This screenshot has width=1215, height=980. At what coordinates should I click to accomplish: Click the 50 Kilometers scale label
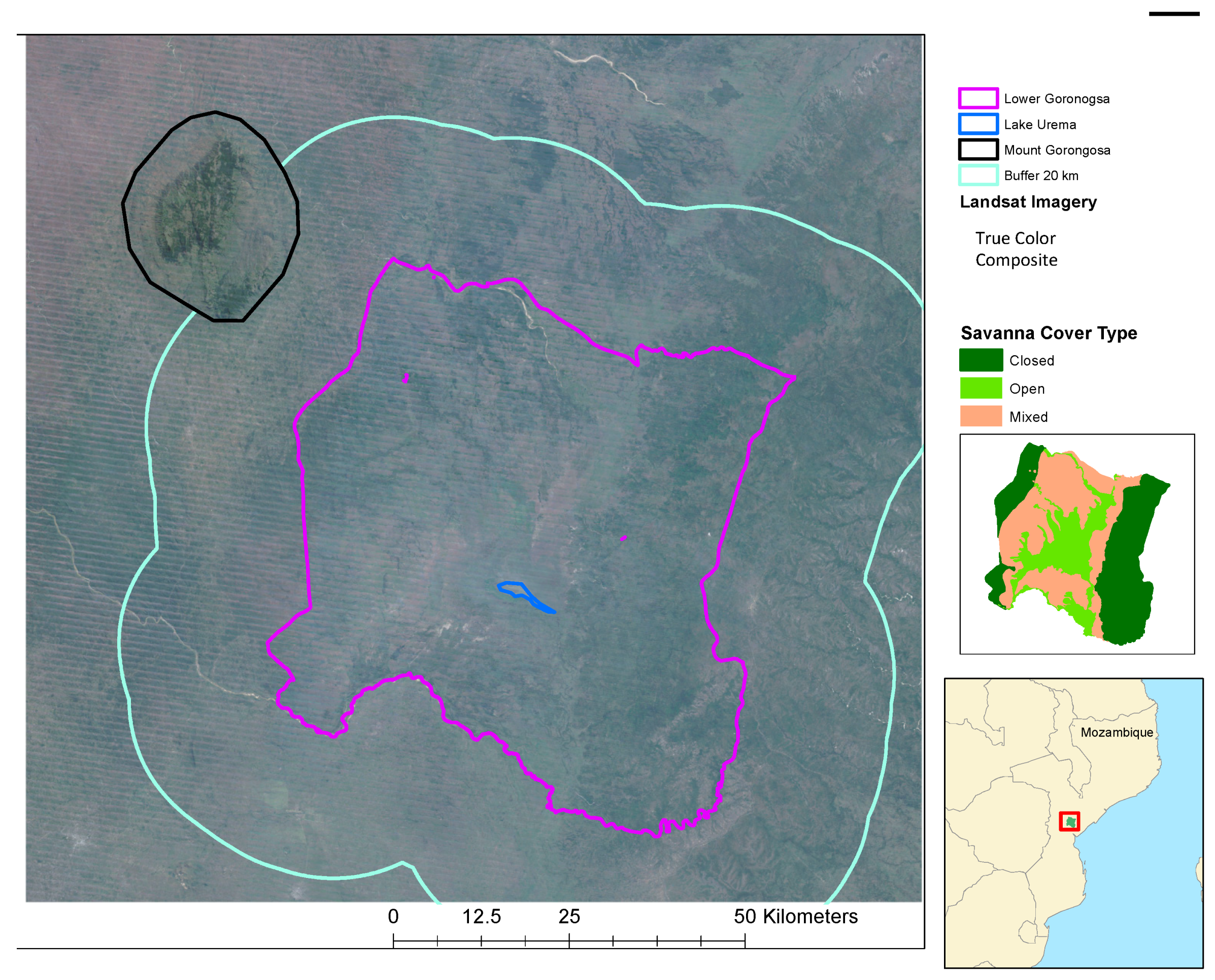click(795, 916)
